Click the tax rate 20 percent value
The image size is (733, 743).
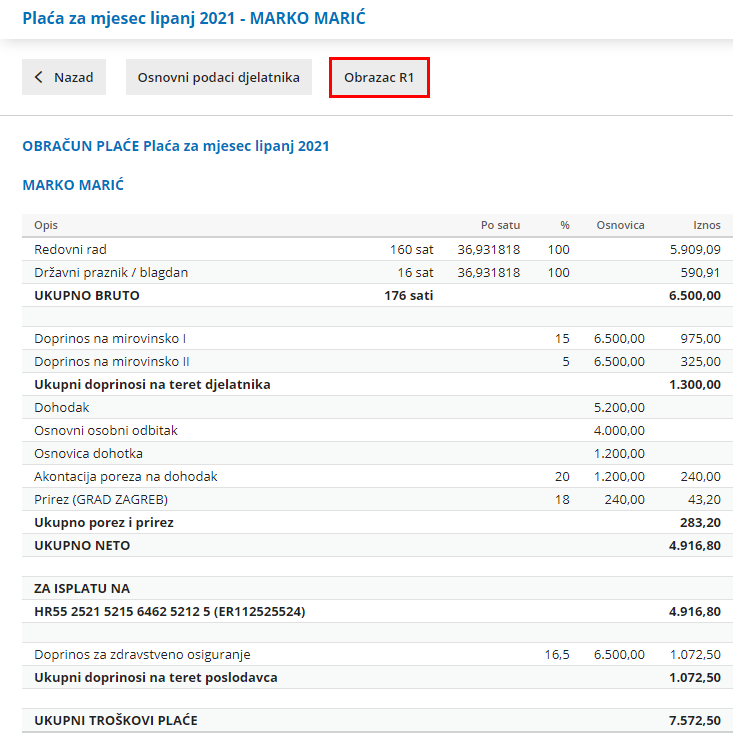click(562, 476)
